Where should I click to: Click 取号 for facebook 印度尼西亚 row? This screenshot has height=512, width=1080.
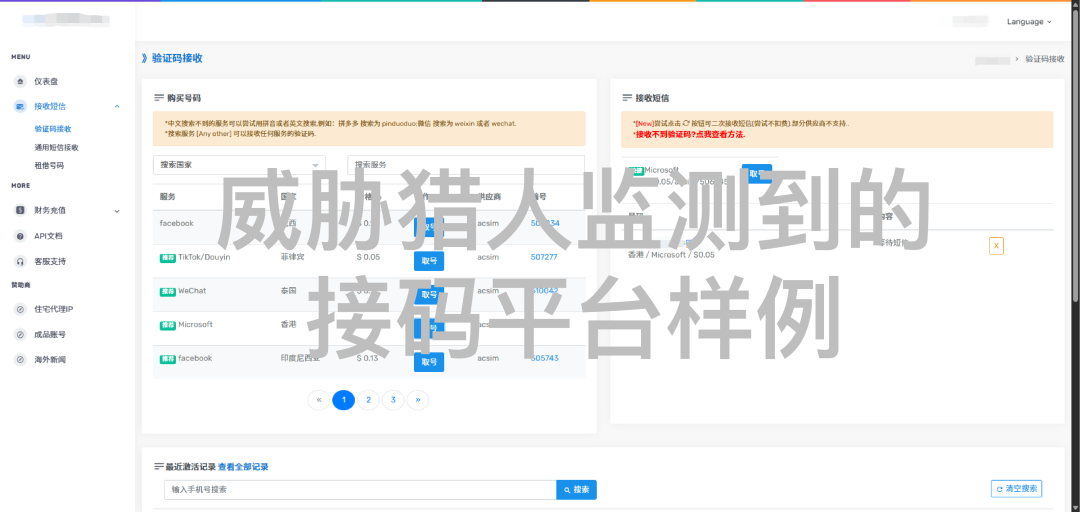429,362
